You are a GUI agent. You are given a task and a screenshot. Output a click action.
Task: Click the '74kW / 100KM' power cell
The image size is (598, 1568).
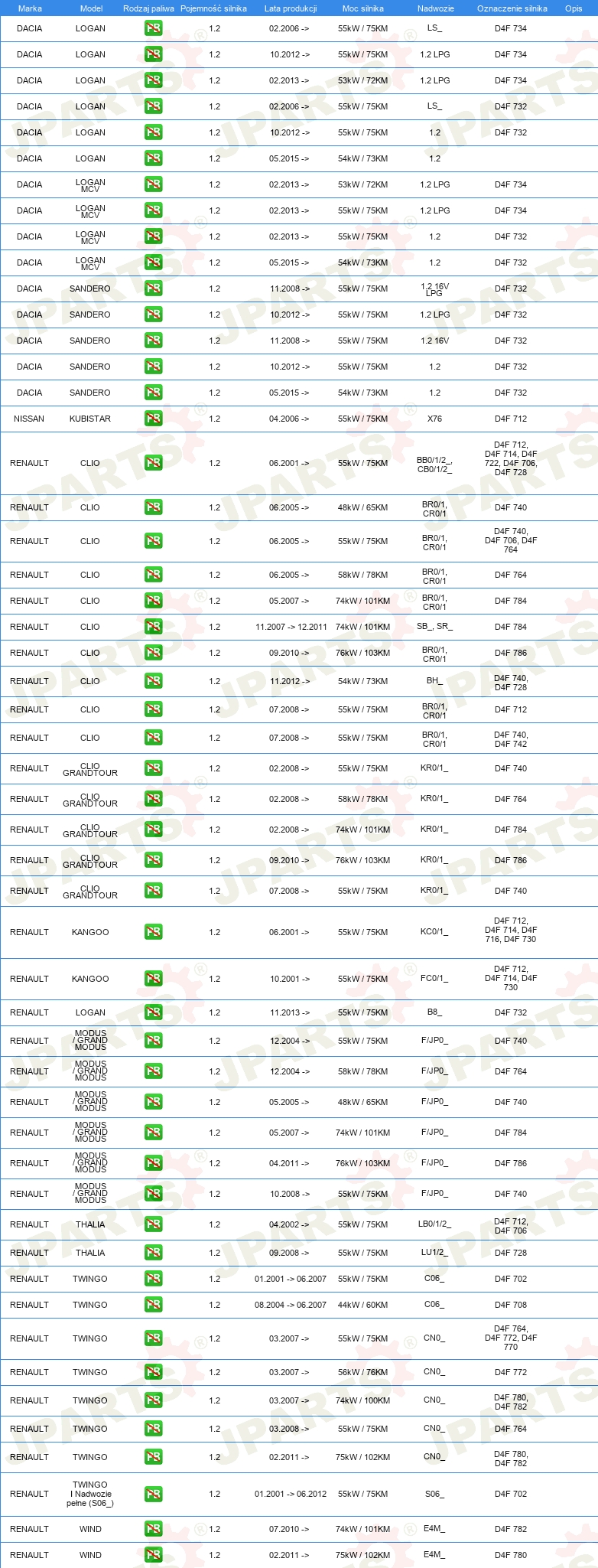pyautogui.click(x=363, y=1400)
